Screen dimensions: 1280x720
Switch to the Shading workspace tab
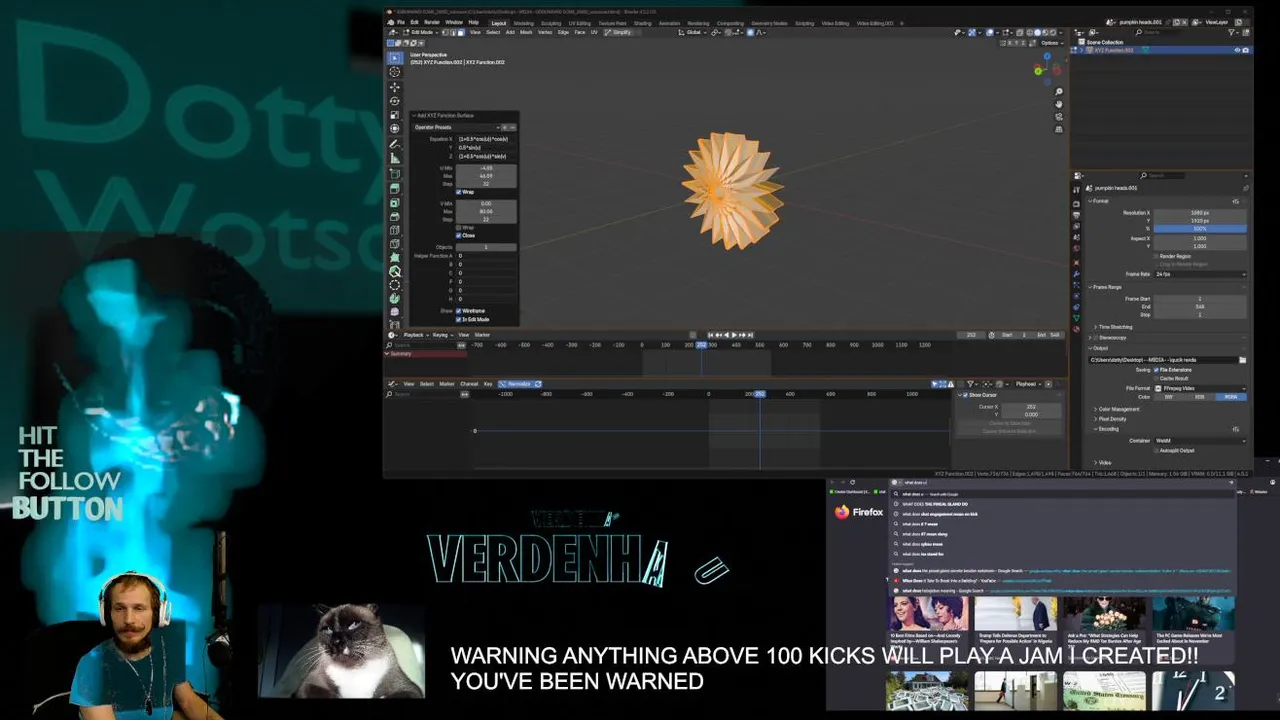point(643,23)
